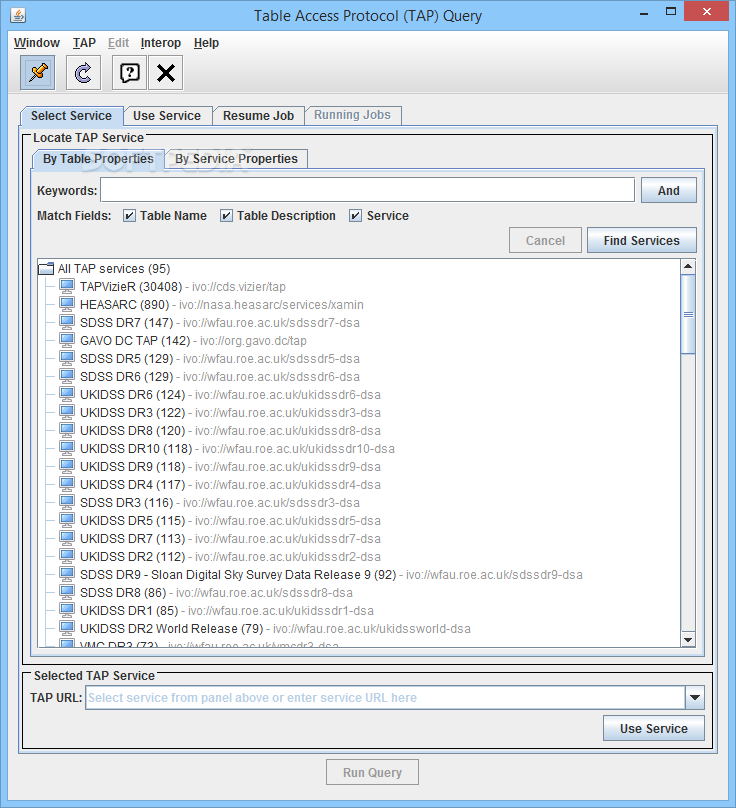Uncheck the Service match field checkbox
Image resolution: width=736 pixels, height=808 pixels.
click(x=355, y=215)
